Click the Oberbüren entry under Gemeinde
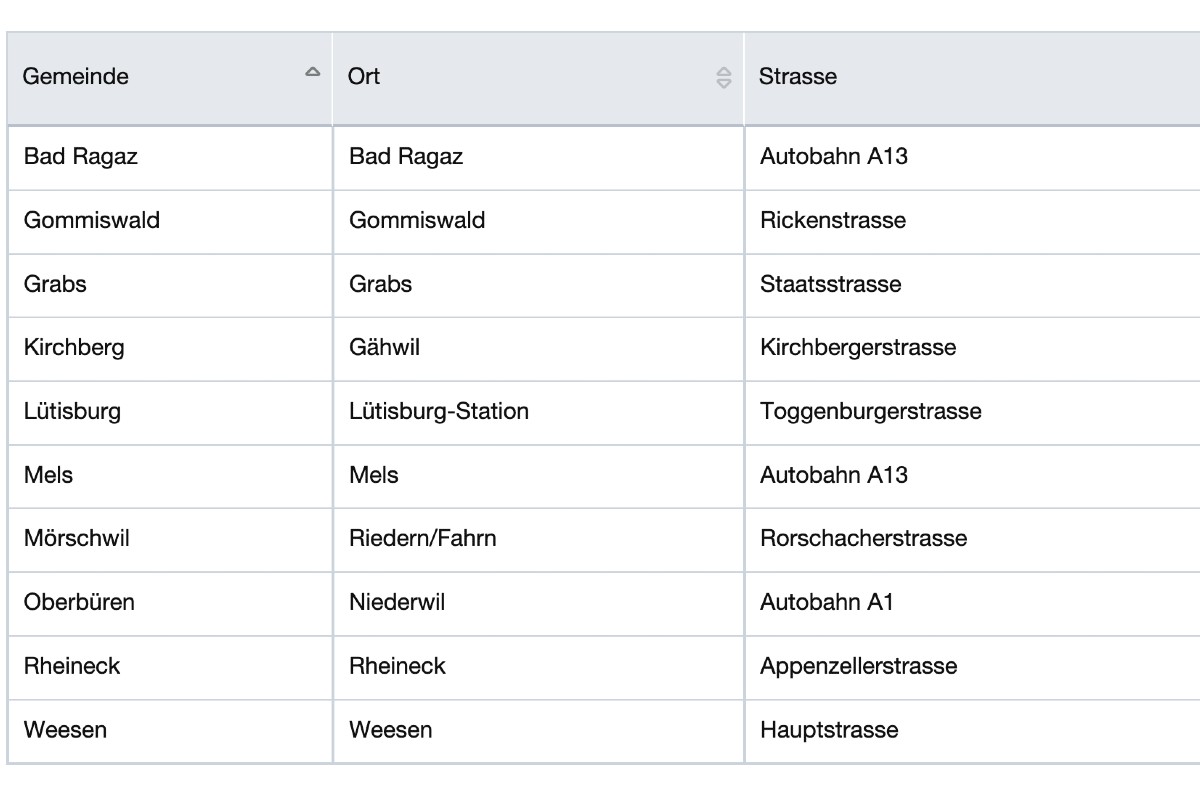This screenshot has width=1200, height=800. pos(79,603)
